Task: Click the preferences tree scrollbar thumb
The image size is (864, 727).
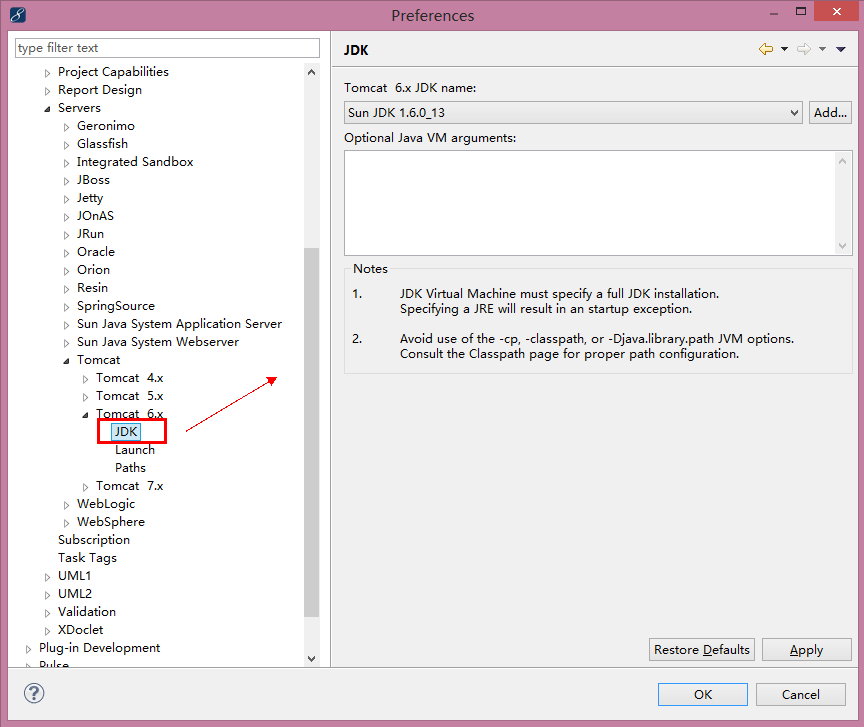Action: (x=311, y=432)
